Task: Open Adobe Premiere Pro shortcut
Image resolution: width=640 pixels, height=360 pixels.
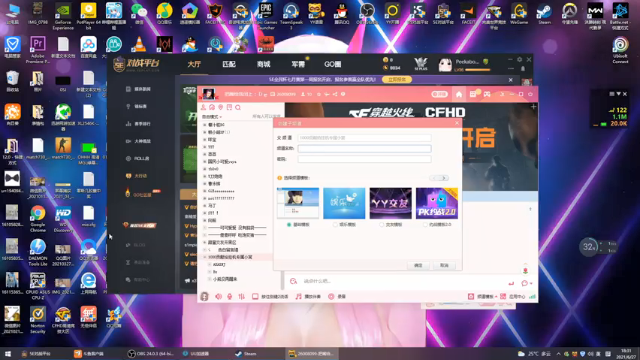Action: 38,50
